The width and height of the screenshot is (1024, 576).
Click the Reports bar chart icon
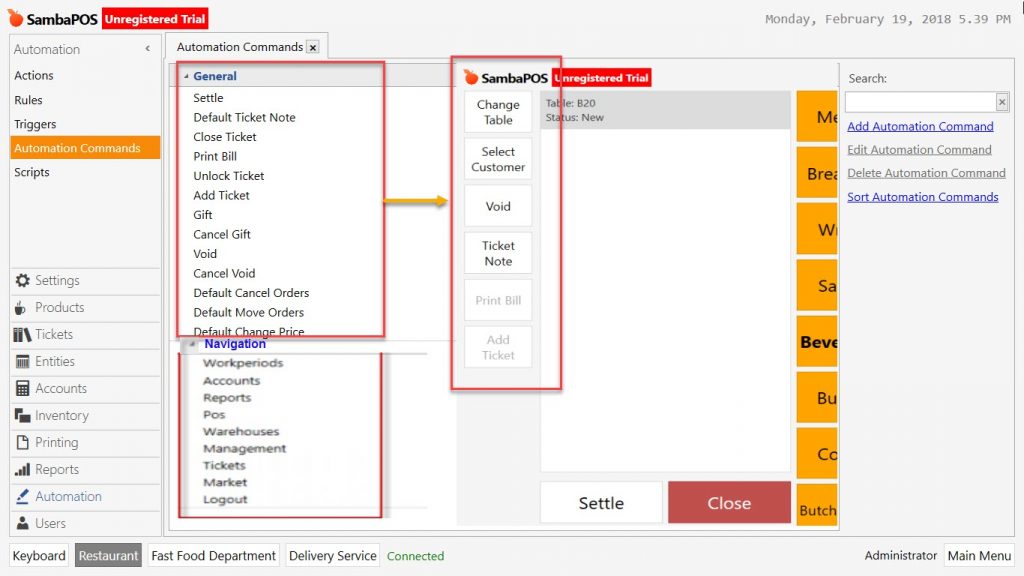pyautogui.click(x=23, y=470)
